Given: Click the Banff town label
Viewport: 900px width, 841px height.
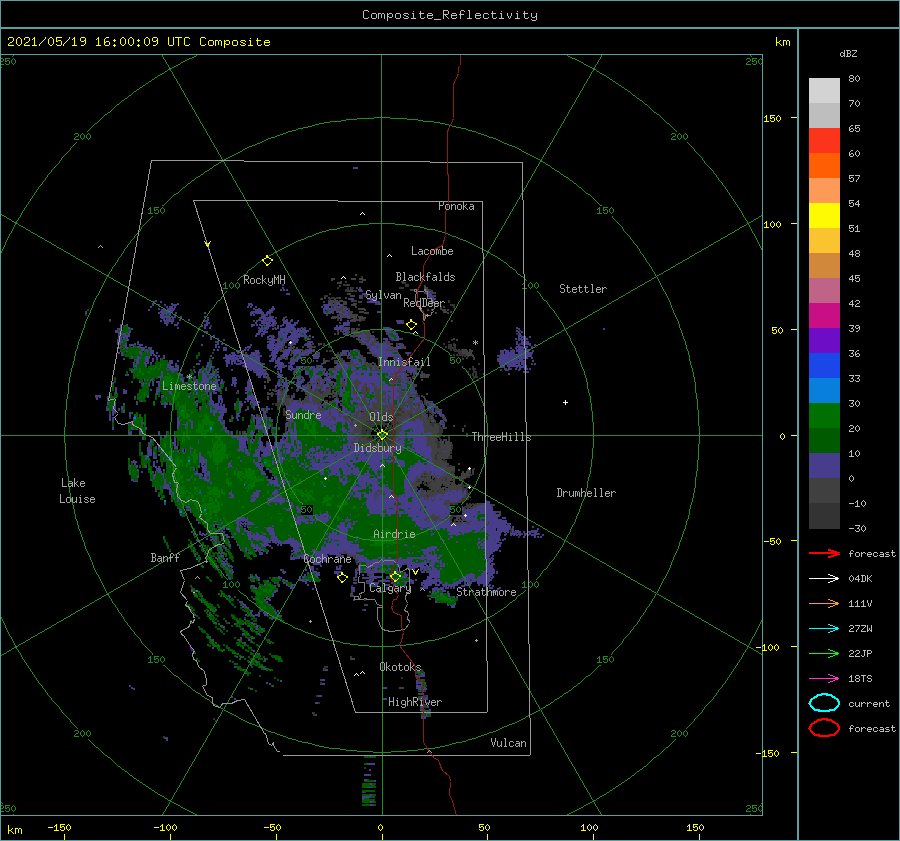Looking at the screenshot, I should (165, 557).
